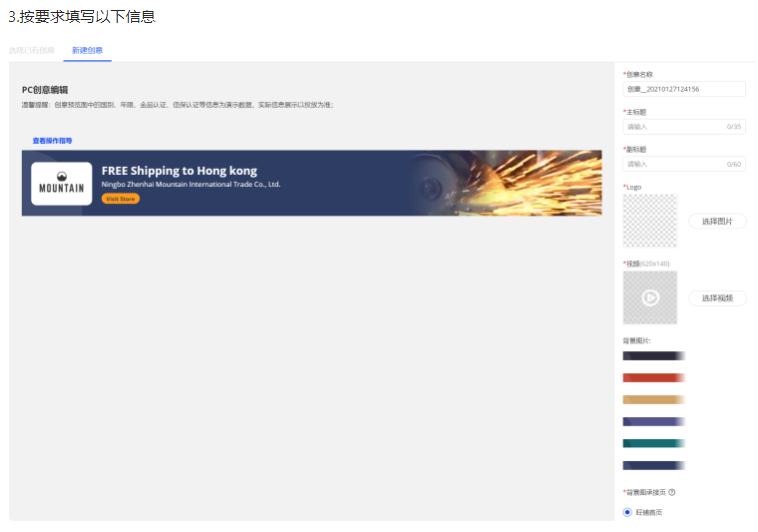Select the 旺铺首页 radio button

[628, 512]
